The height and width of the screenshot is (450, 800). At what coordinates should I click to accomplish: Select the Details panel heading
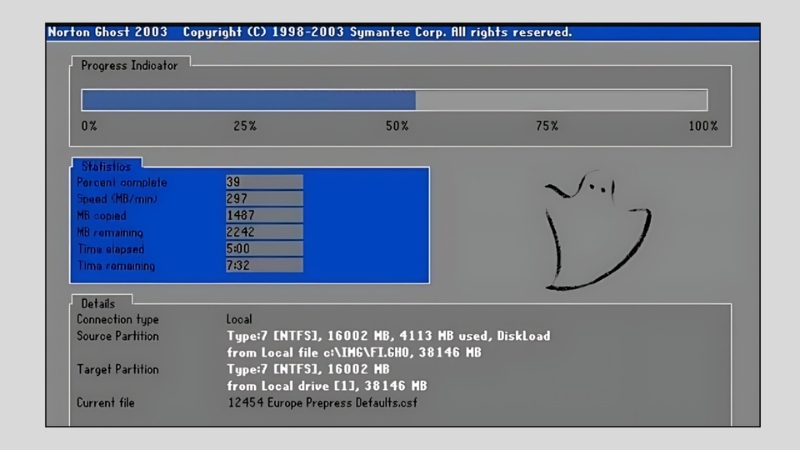pyautogui.click(x=98, y=304)
